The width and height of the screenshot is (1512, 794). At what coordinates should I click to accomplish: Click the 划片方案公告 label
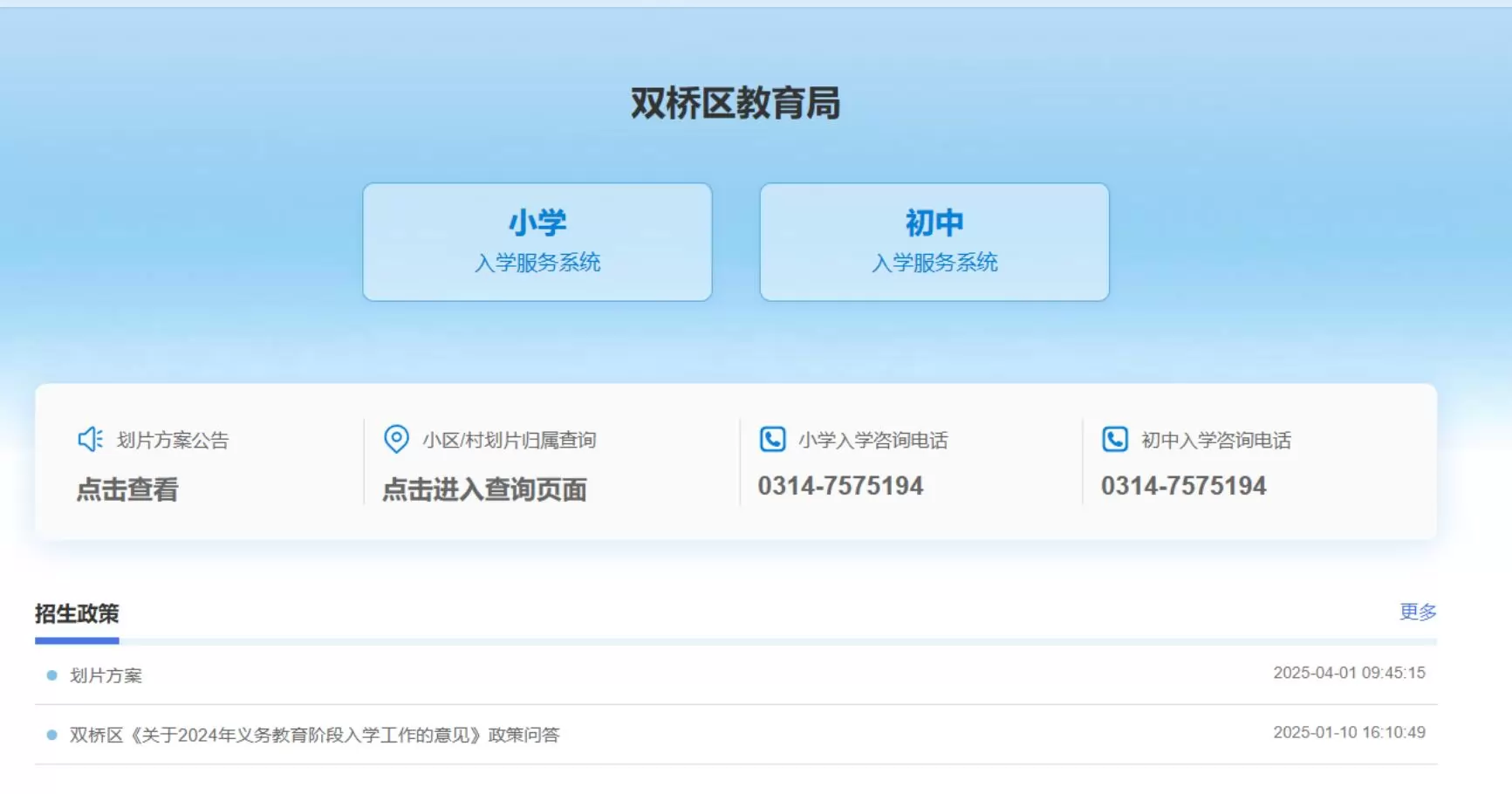[x=173, y=440]
